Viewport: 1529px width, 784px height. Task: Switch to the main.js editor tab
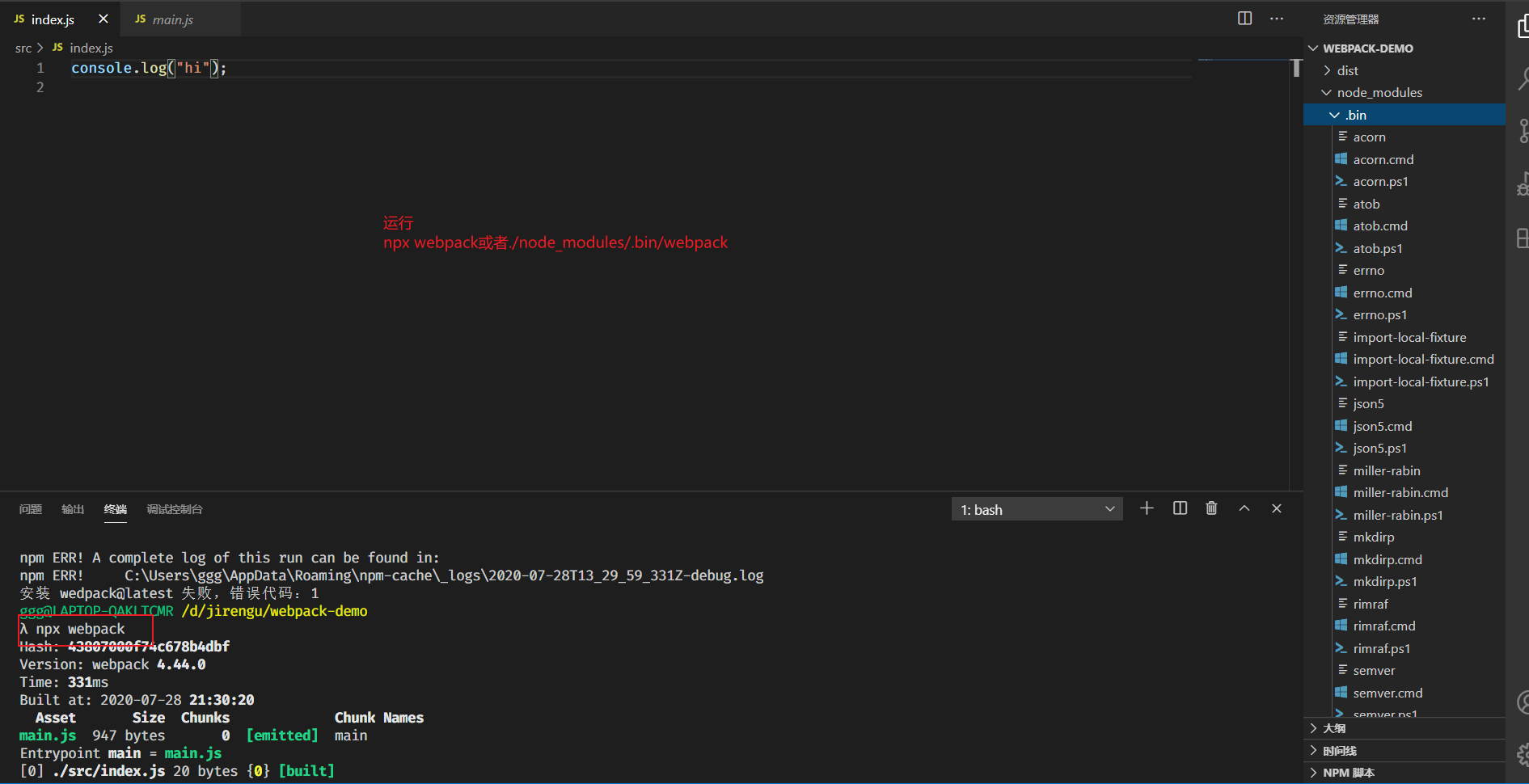(180, 19)
